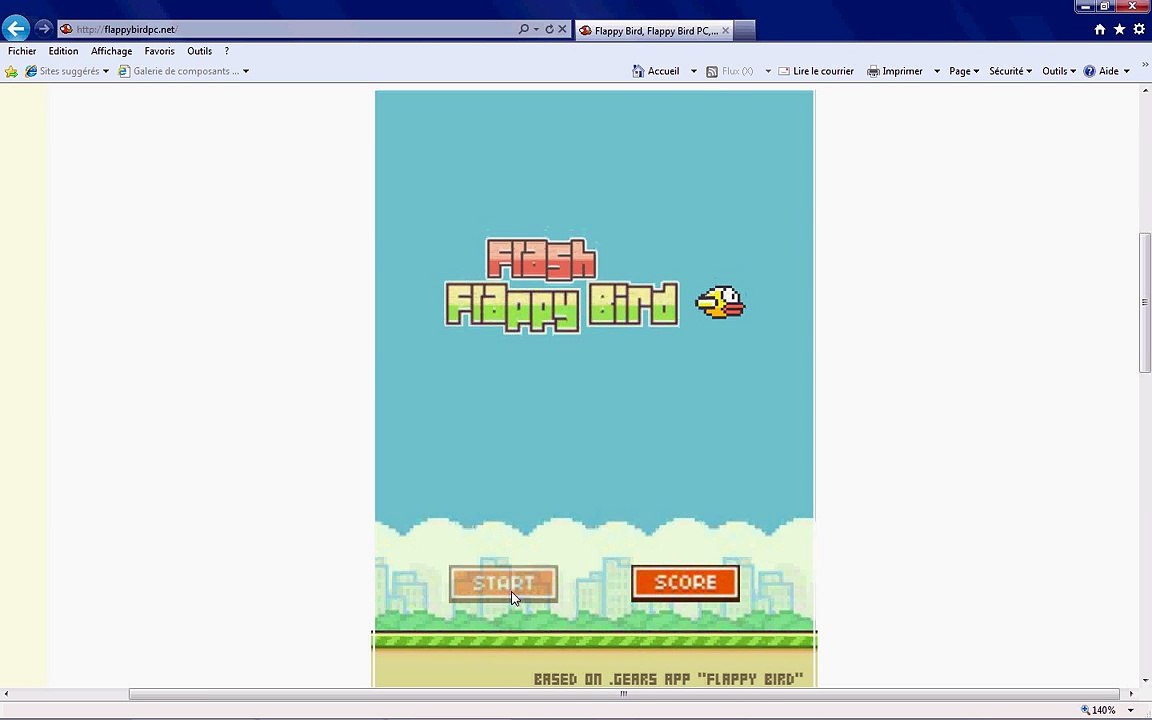
Task: Click horizontal scrollbar right arrow
Action: click(1131, 694)
